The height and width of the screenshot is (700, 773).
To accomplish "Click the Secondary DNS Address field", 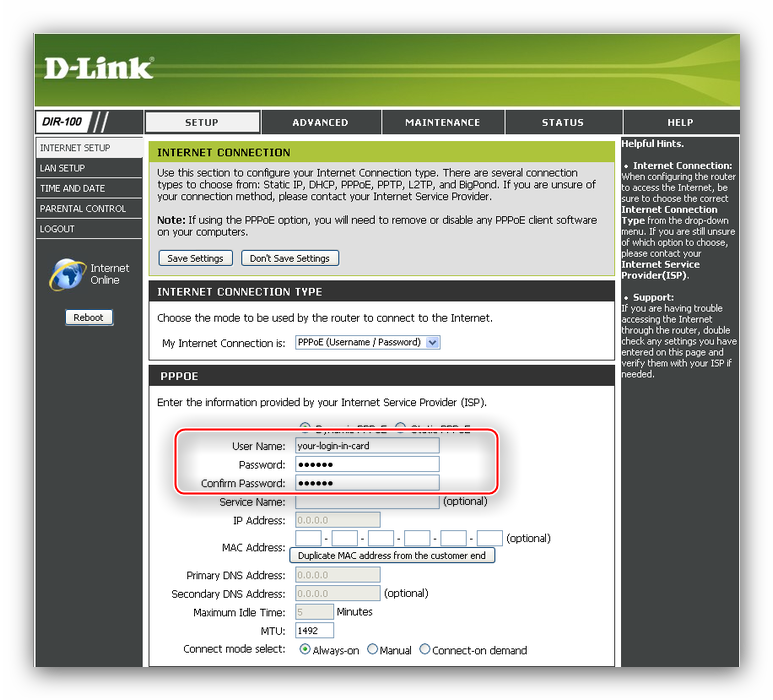I will coord(338,593).
